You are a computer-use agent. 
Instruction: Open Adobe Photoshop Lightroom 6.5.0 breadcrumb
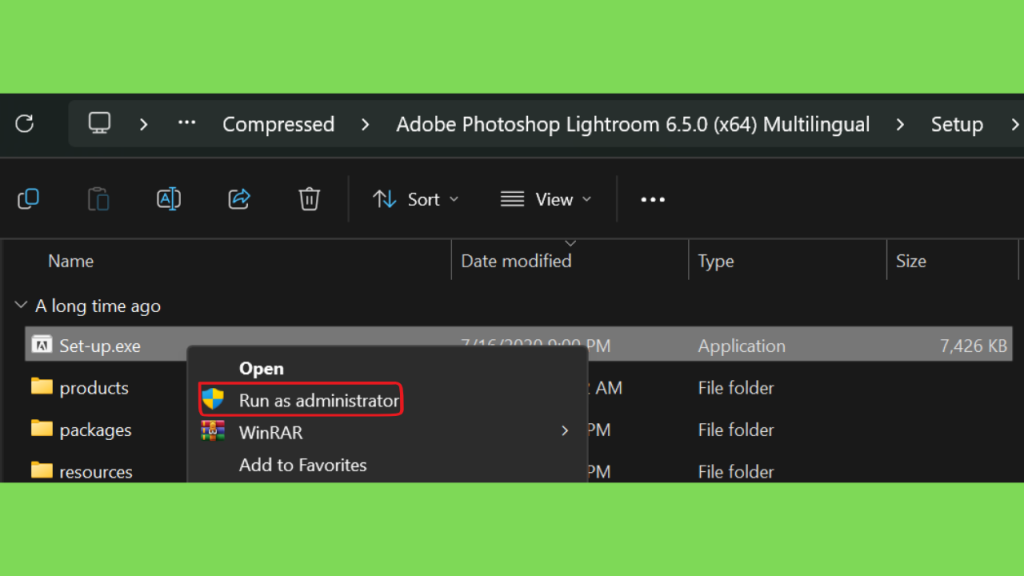click(x=633, y=124)
